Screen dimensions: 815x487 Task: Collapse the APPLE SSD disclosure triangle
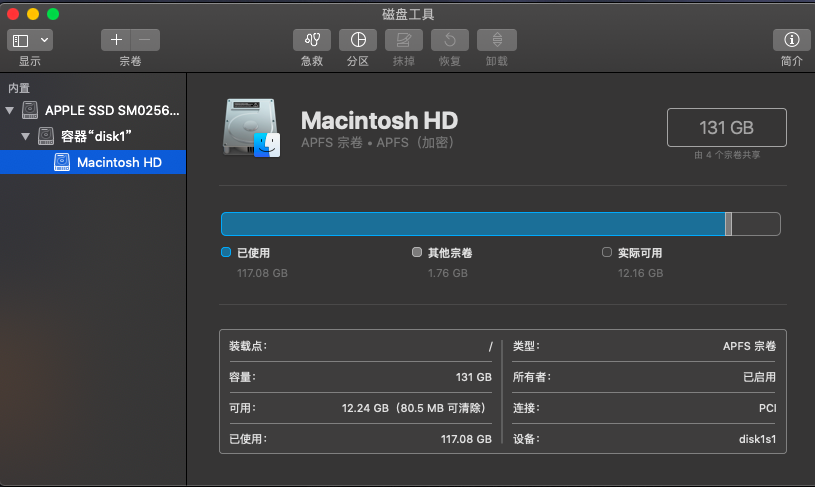pos(10,110)
